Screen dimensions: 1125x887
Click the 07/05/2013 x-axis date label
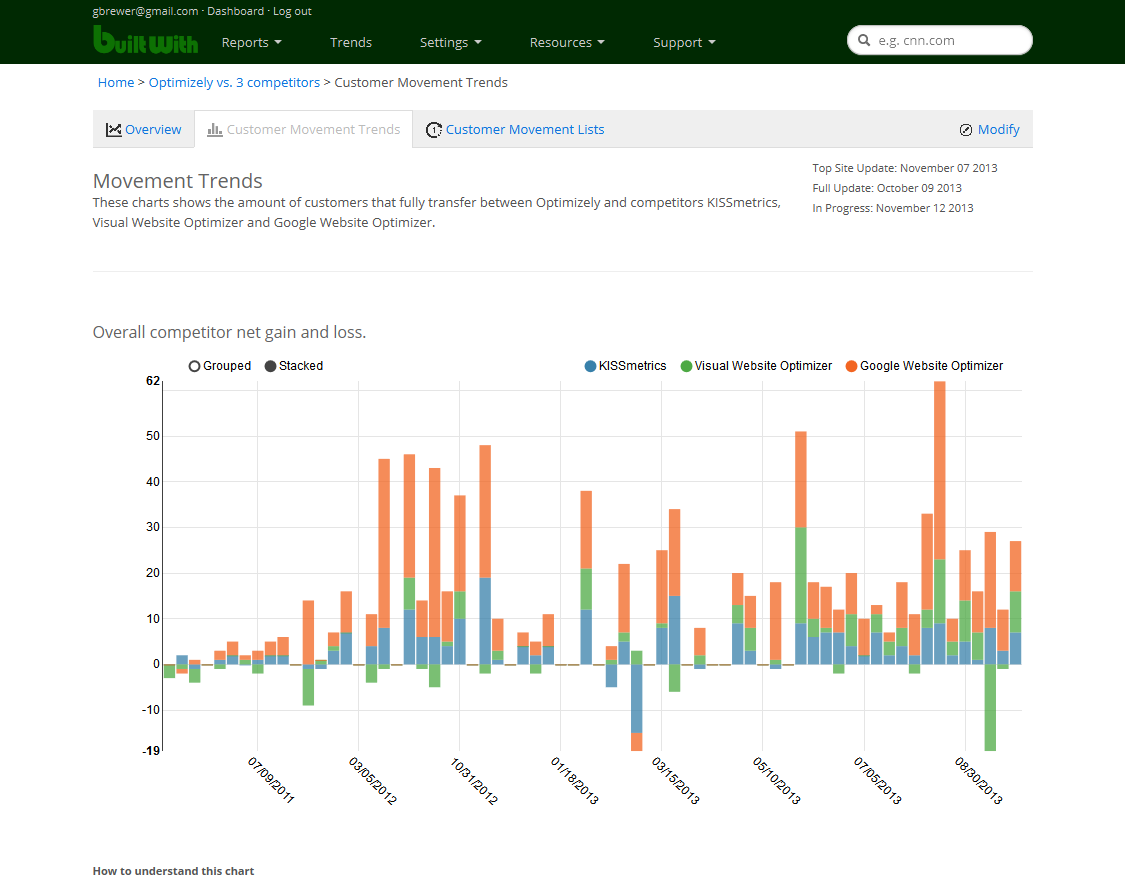tap(877, 780)
